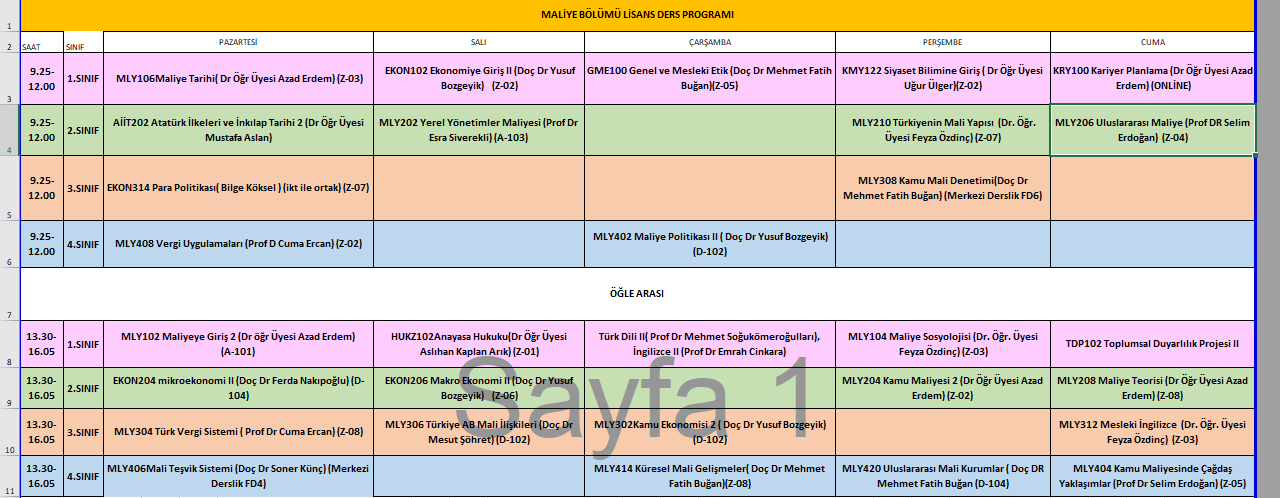Select row header number 3

(x=10, y=98)
